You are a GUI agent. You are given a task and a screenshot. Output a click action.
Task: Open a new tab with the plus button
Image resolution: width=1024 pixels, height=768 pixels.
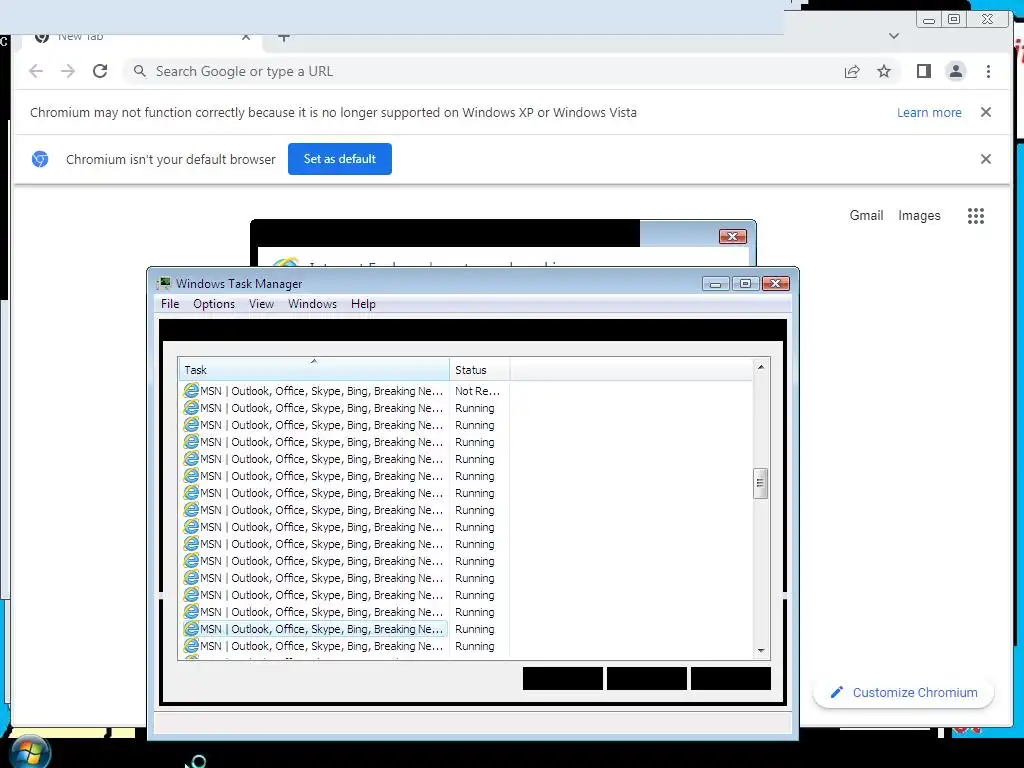tap(283, 37)
